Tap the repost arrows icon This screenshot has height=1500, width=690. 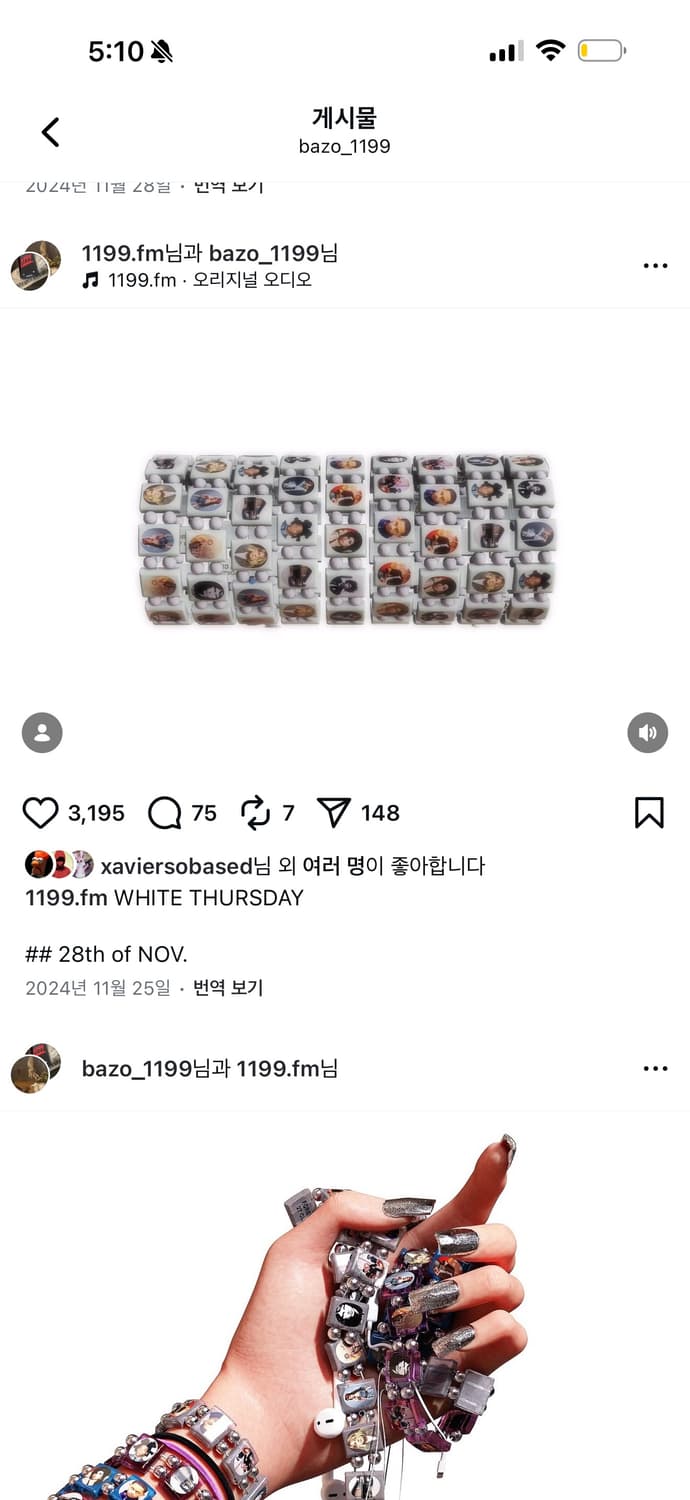coord(256,813)
